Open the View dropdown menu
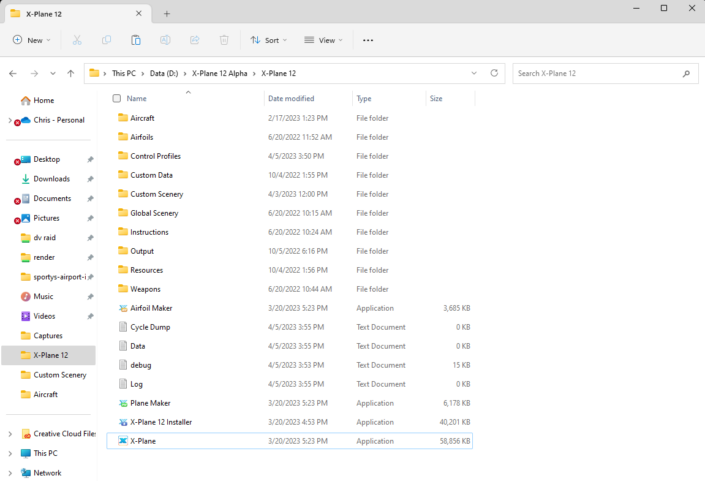705x481 pixels. pyautogui.click(x=323, y=40)
